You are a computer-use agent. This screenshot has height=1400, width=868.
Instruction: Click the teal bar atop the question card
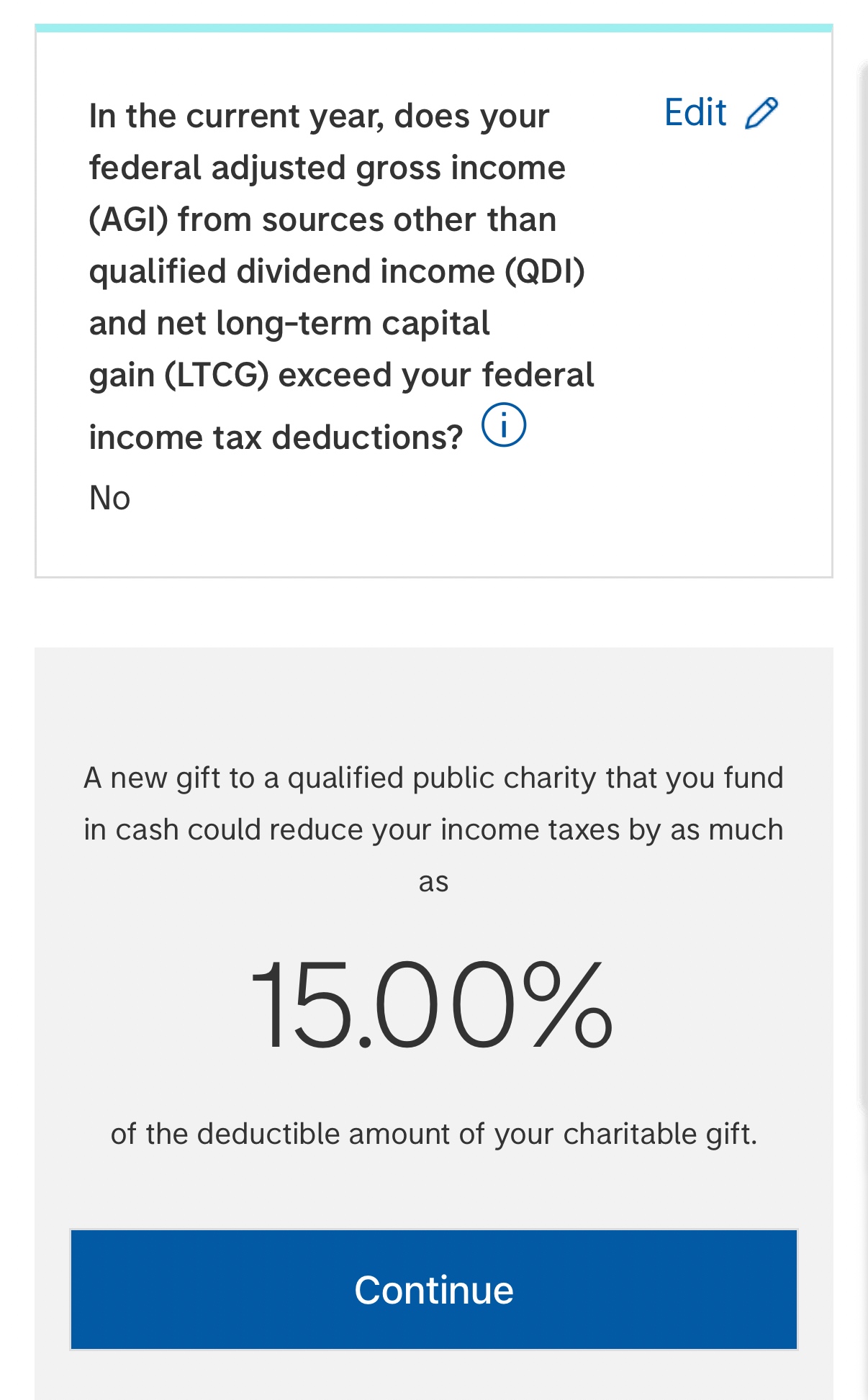pos(433,28)
